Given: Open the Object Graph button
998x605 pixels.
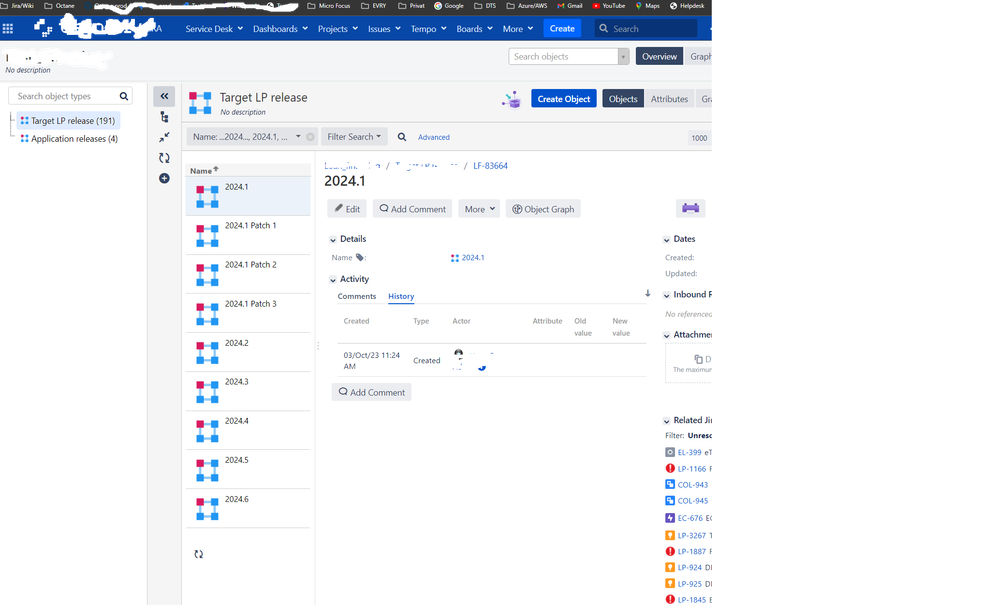Looking at the screenshot, I should 543,209.
